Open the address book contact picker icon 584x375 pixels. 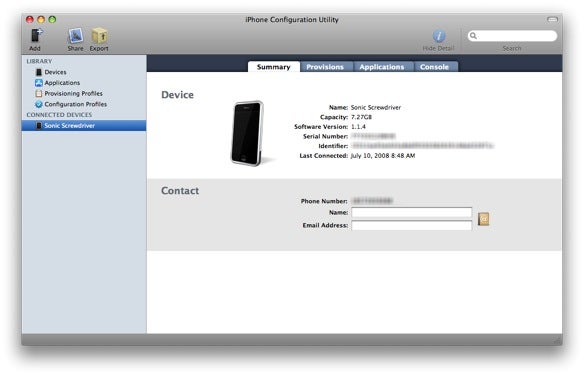[x=483, y=219]
